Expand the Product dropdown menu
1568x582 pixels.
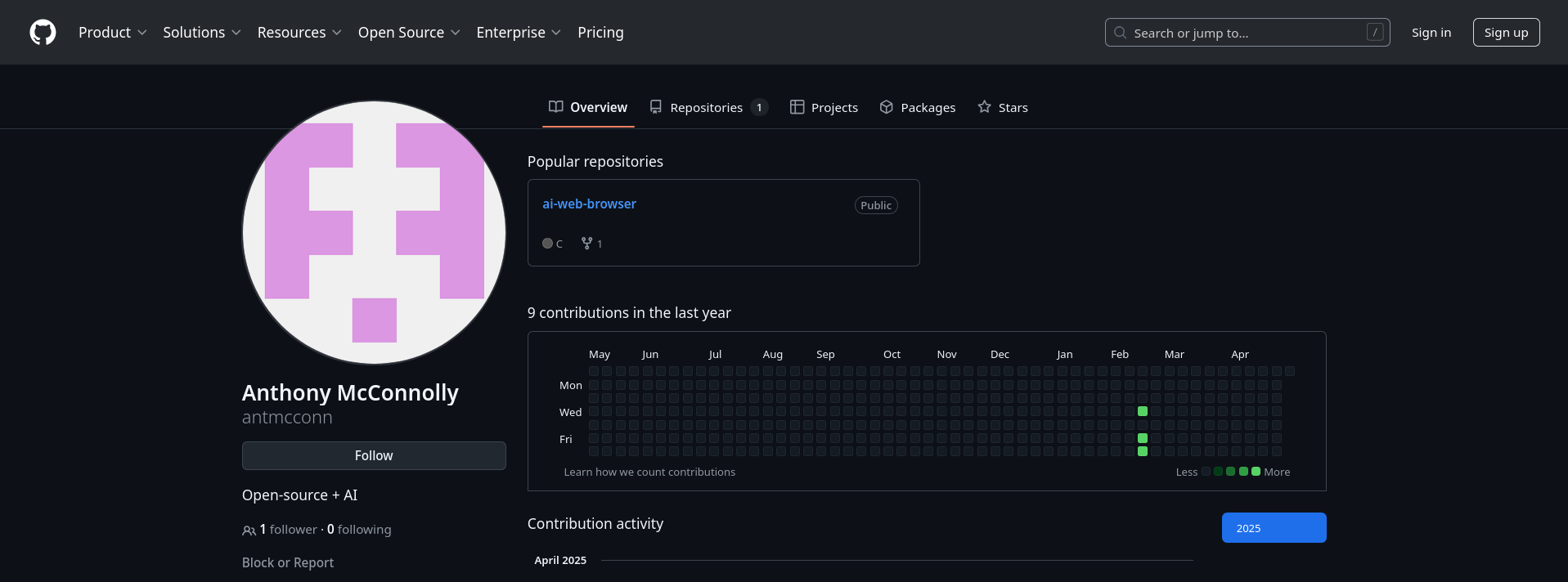[x=112, y=33]
